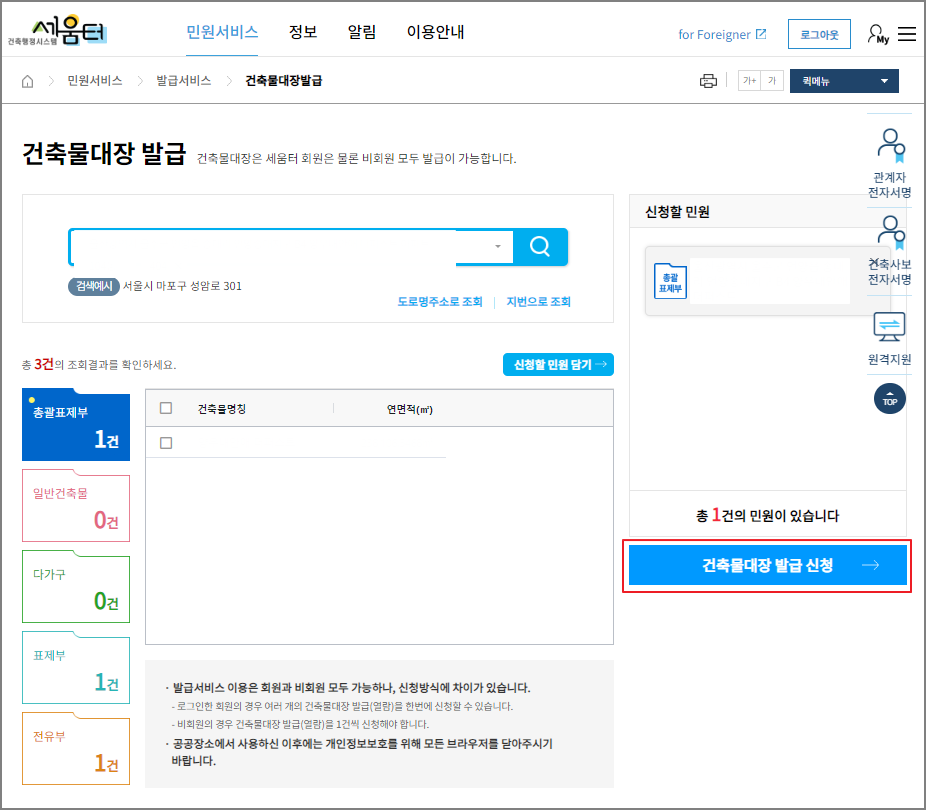Open the 정보 menu item

pos(302,32)
